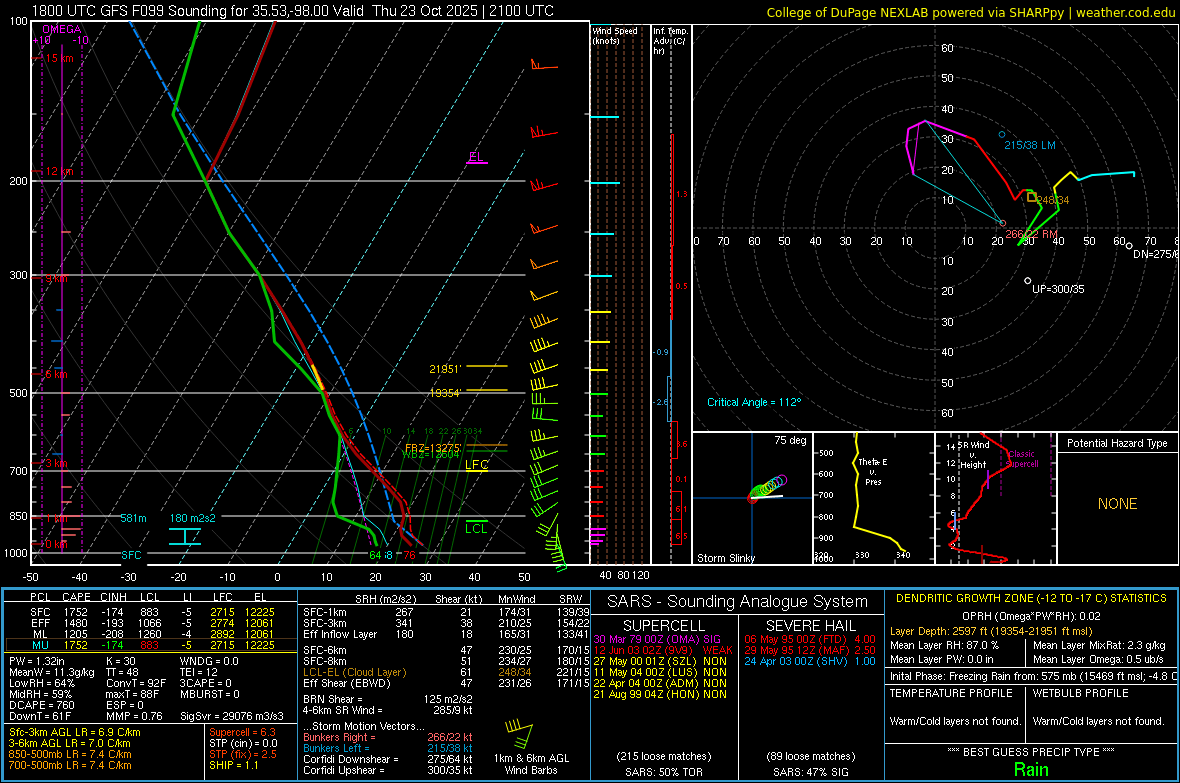
Task: Click the SARS: 50% TOR text
Action: click(x=663, y=772)
